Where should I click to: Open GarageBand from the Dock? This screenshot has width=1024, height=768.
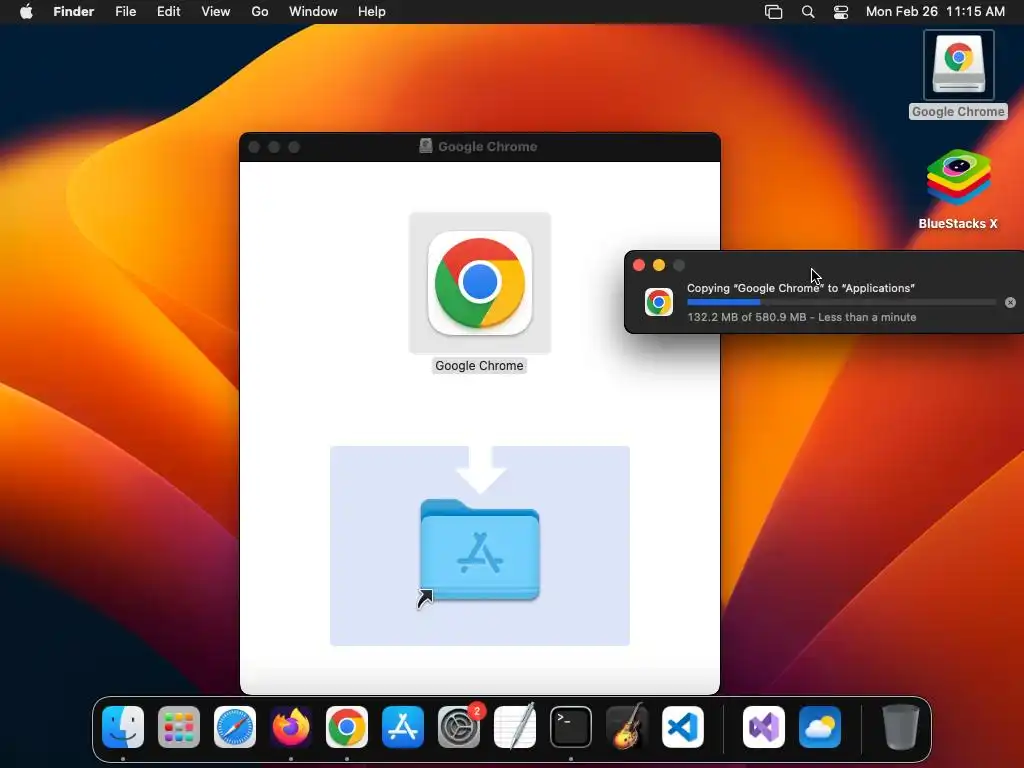(x=627, y=727)
